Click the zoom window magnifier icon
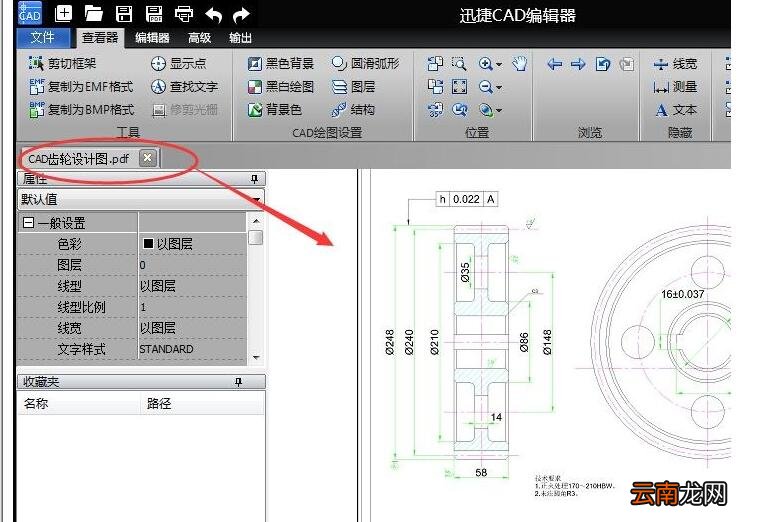The height and width of the screenshot is (522, 764). coord(459,63)
